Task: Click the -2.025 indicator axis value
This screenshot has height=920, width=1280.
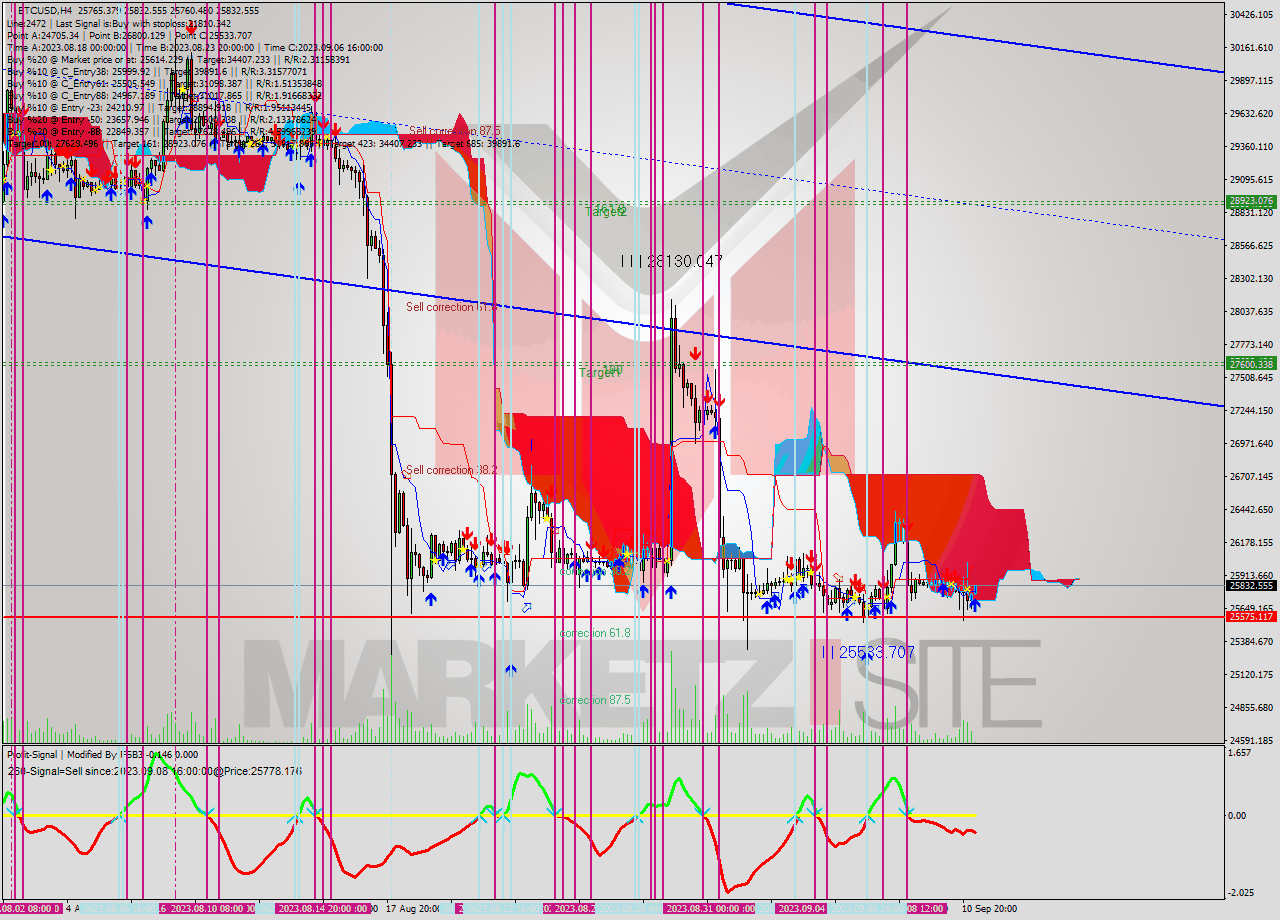Action: point(1241,893)
